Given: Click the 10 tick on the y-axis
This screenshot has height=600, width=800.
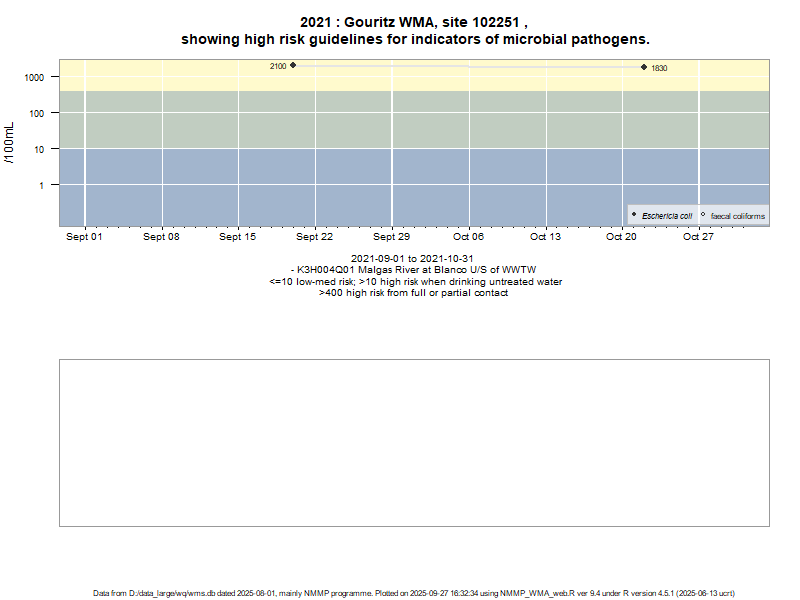Looking at the screenshot, I should 40,149.
